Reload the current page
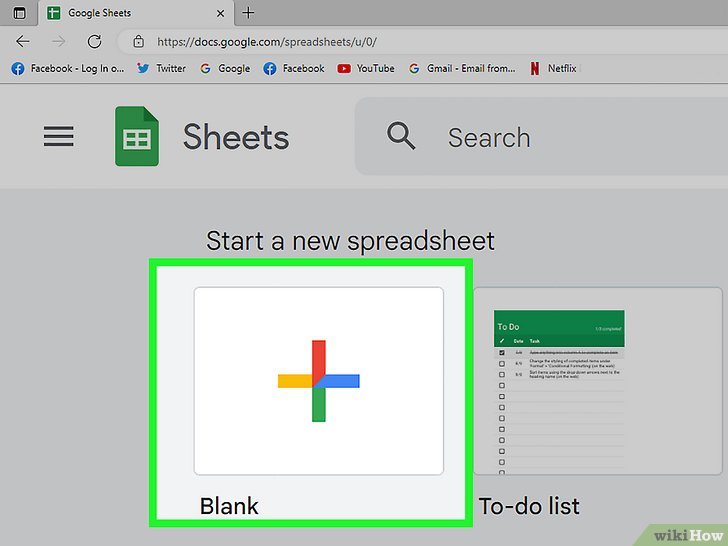This screenshot has height=546, width=728. pyautogui.click(x=95, y=42)
